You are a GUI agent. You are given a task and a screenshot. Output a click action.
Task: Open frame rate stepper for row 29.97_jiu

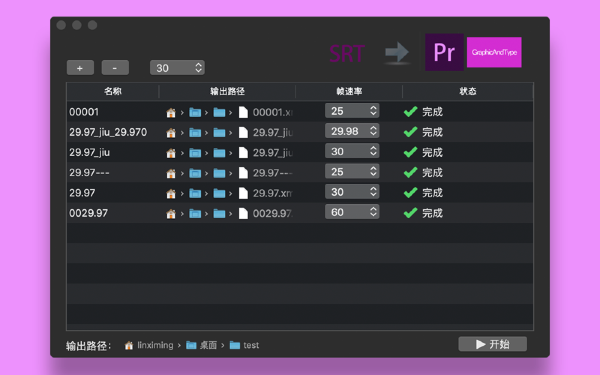click(x=352, y=152)
